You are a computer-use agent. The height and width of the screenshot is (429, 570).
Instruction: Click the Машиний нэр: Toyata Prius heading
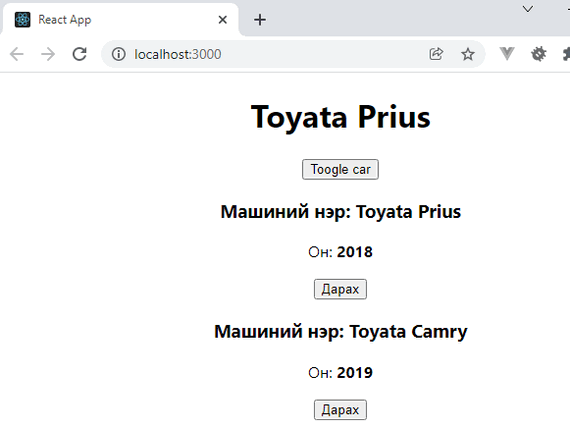pyautogui.click(x=341, y=212)
